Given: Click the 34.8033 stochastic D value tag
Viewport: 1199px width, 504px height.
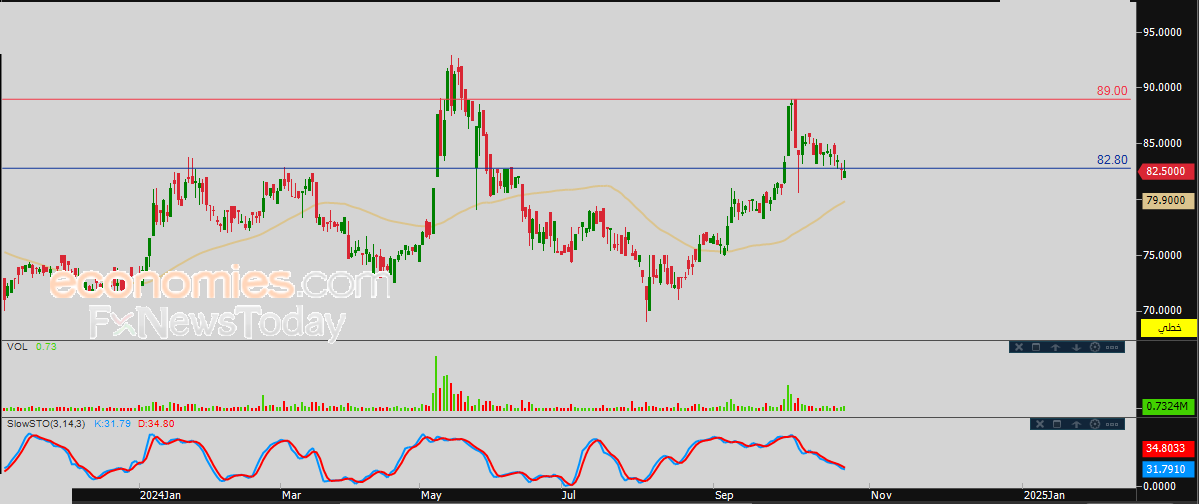Looking at the screenshot, I should point(1168,449).
